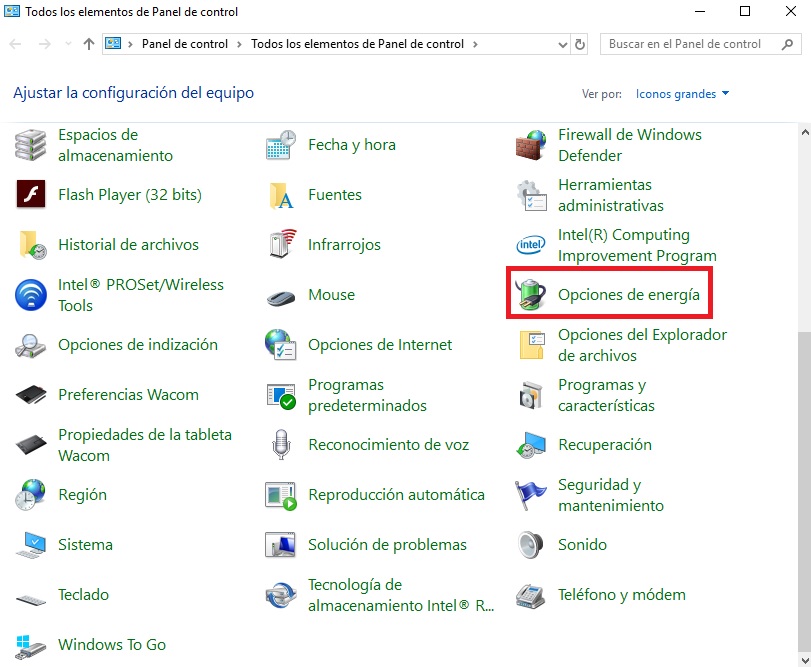This screenshot has height=667, width=811.
Task: Open the Sistema computer icon
Action: (31, 545)
